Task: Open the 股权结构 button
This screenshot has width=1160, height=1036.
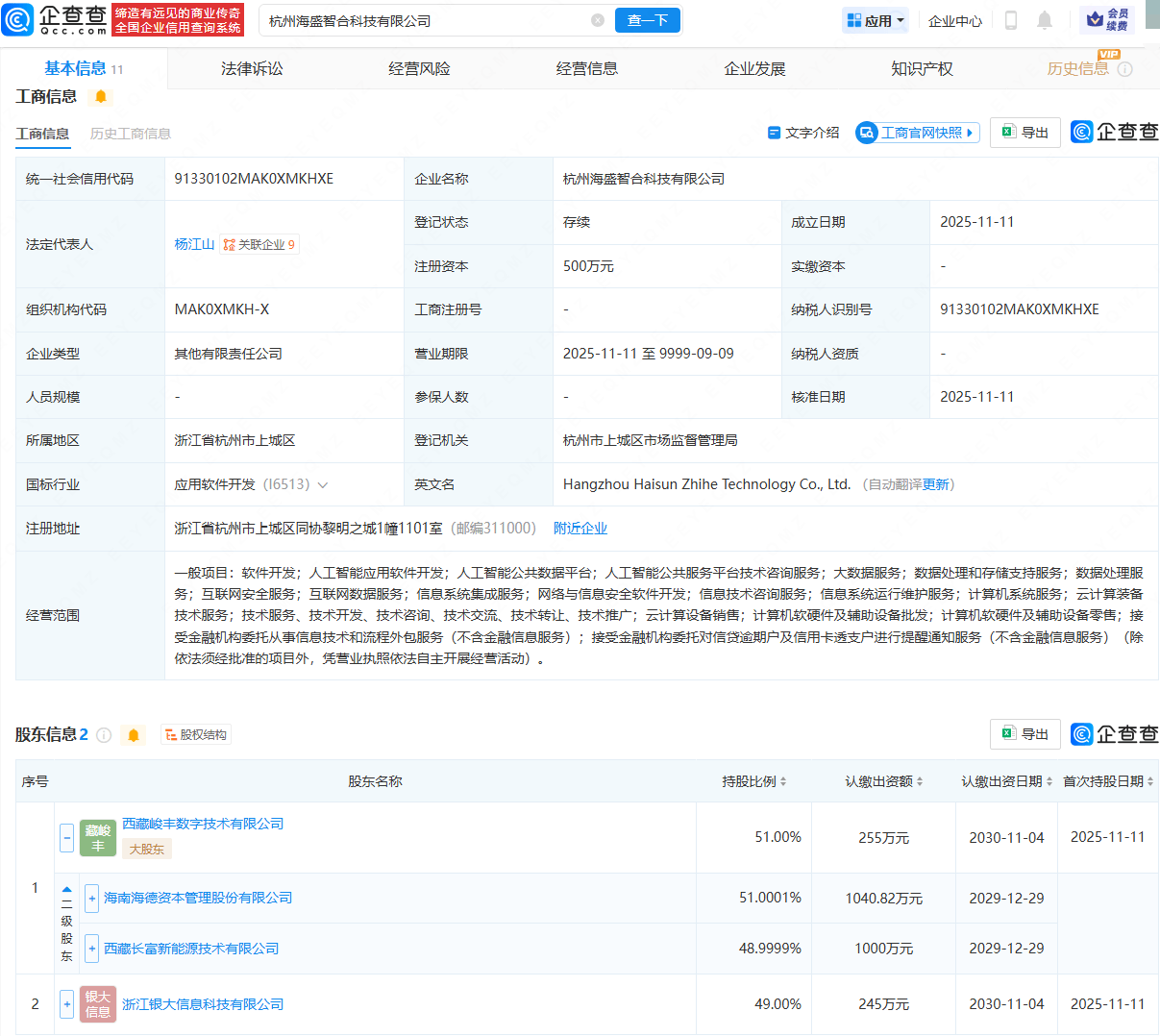Action: [196, 735]
